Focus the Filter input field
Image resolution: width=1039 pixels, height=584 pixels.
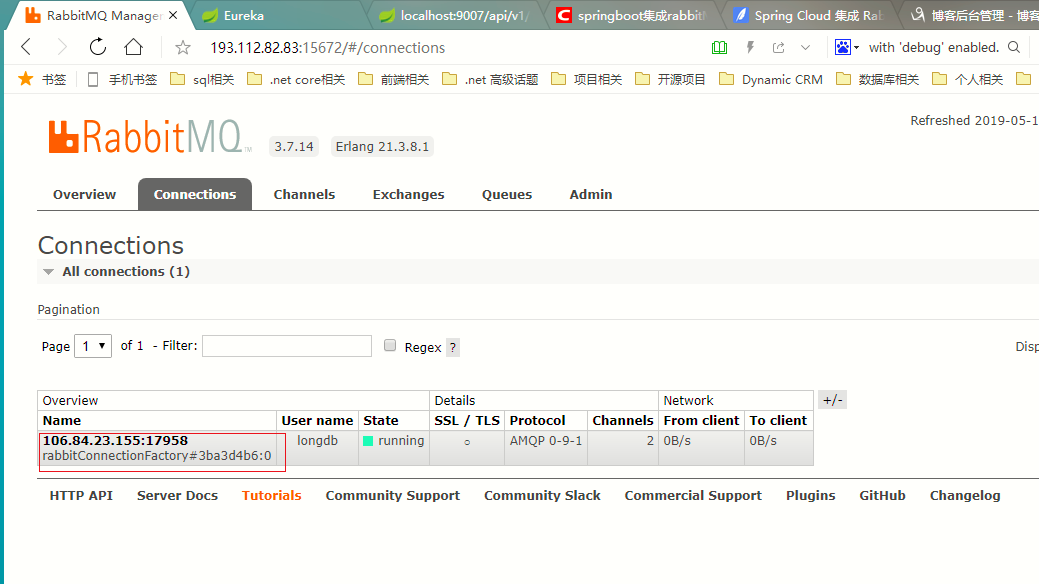(287, 346)
